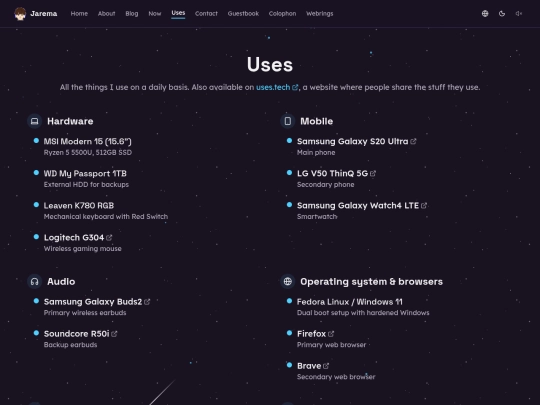540x405 pixels.
Task: Open the LG V50 ThinQ 5G link
Action: point(333,174)
